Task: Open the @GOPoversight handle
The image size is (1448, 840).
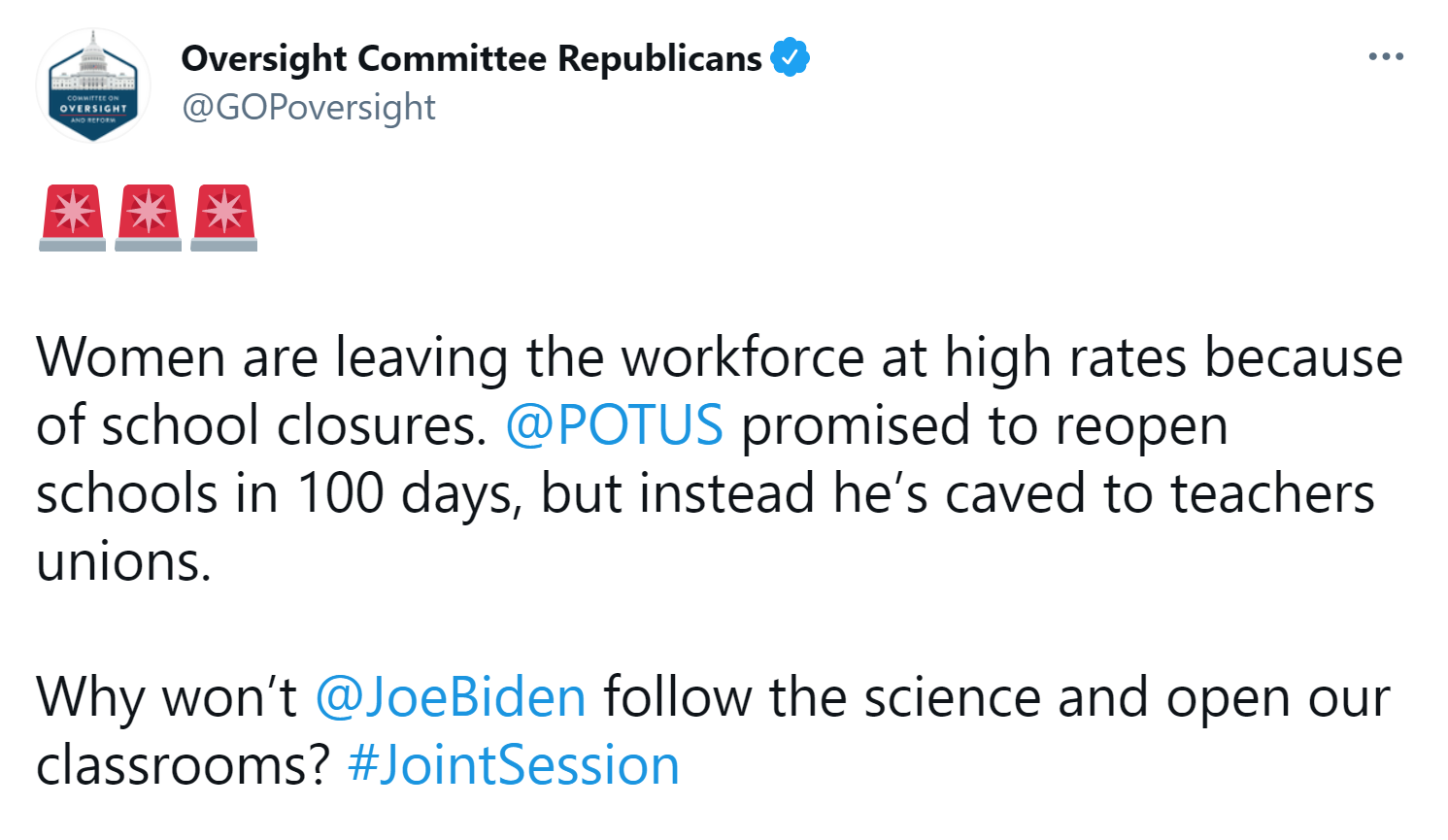Action: (309, 107)
